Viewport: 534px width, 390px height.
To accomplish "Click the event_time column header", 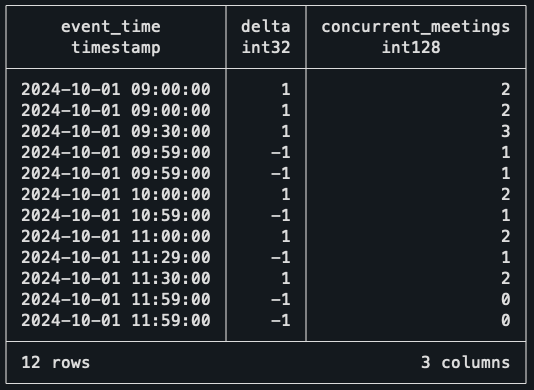I will tap(111, 27).
